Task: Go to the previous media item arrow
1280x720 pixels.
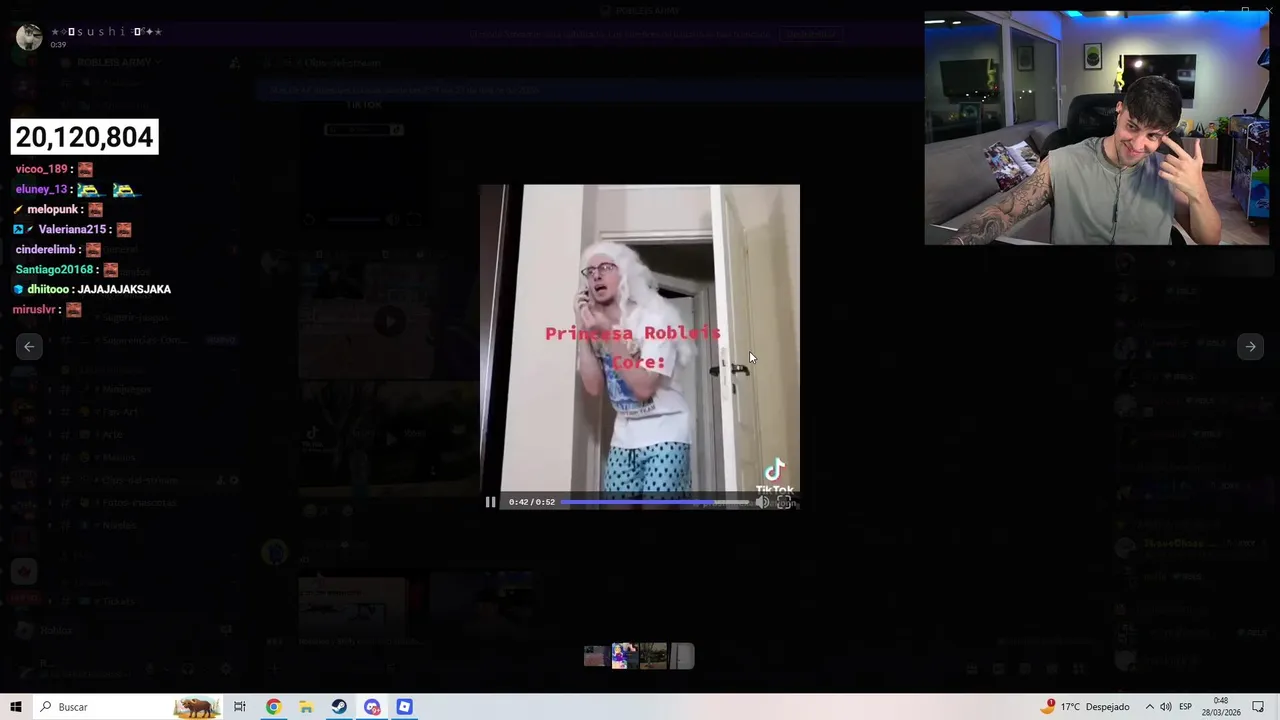Action: click(x=29, y=346)
